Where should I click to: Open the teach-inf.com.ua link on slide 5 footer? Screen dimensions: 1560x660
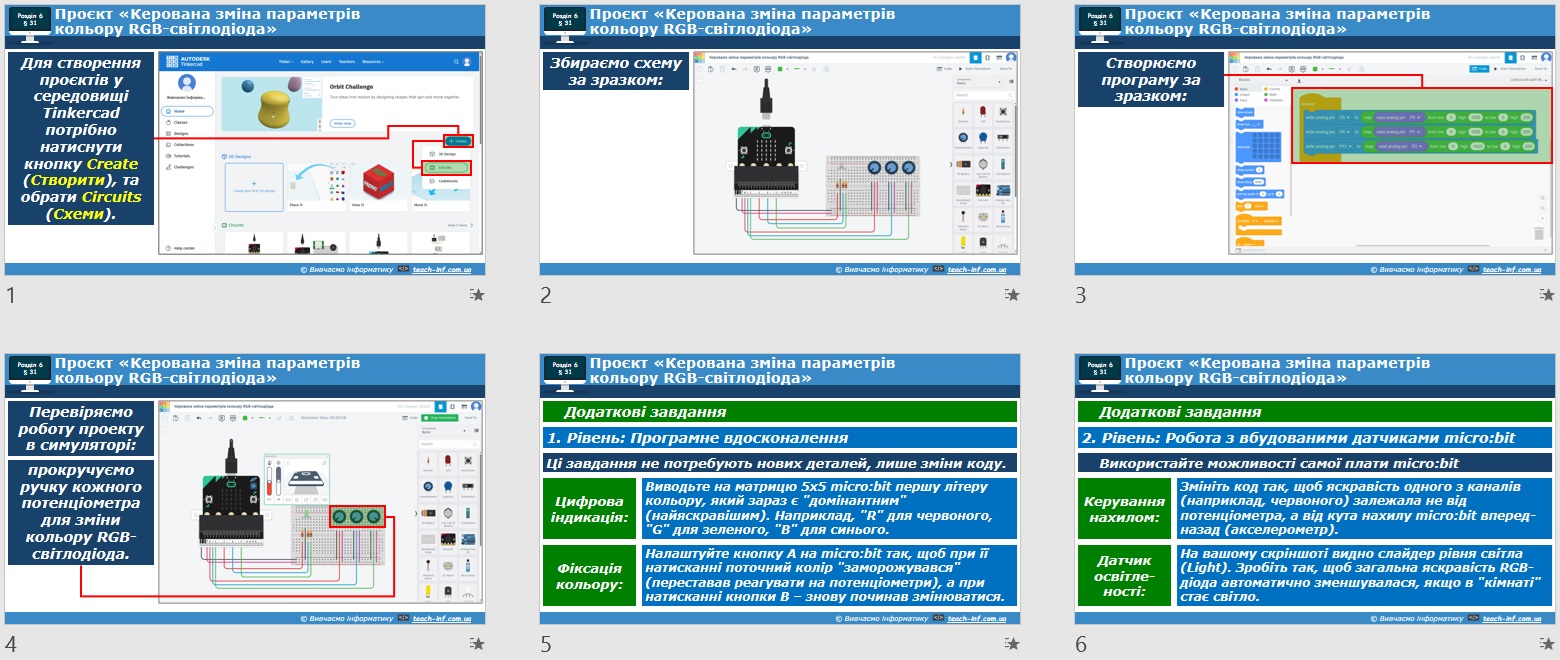976,619
